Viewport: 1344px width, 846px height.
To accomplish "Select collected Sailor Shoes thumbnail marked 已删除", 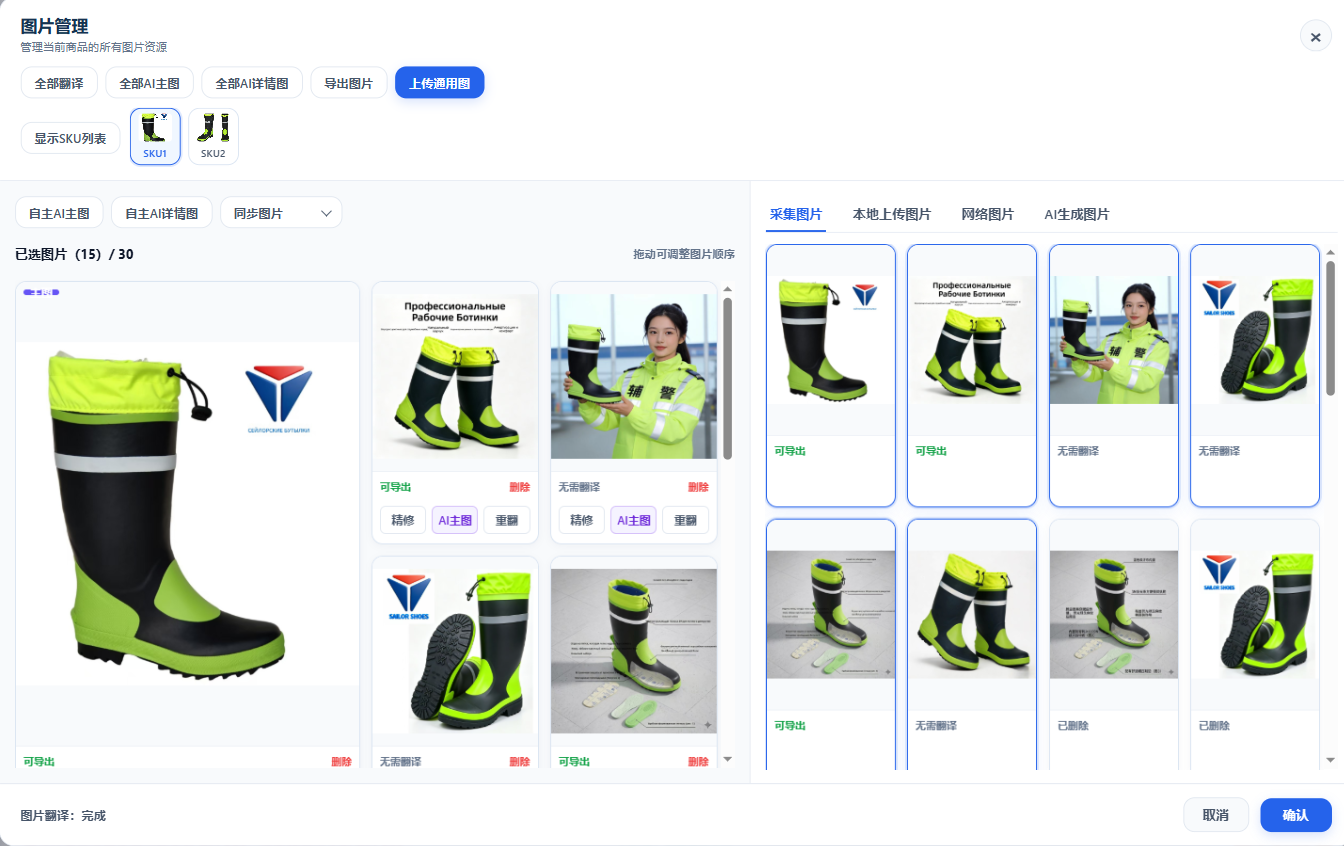I will (1255, 615).
